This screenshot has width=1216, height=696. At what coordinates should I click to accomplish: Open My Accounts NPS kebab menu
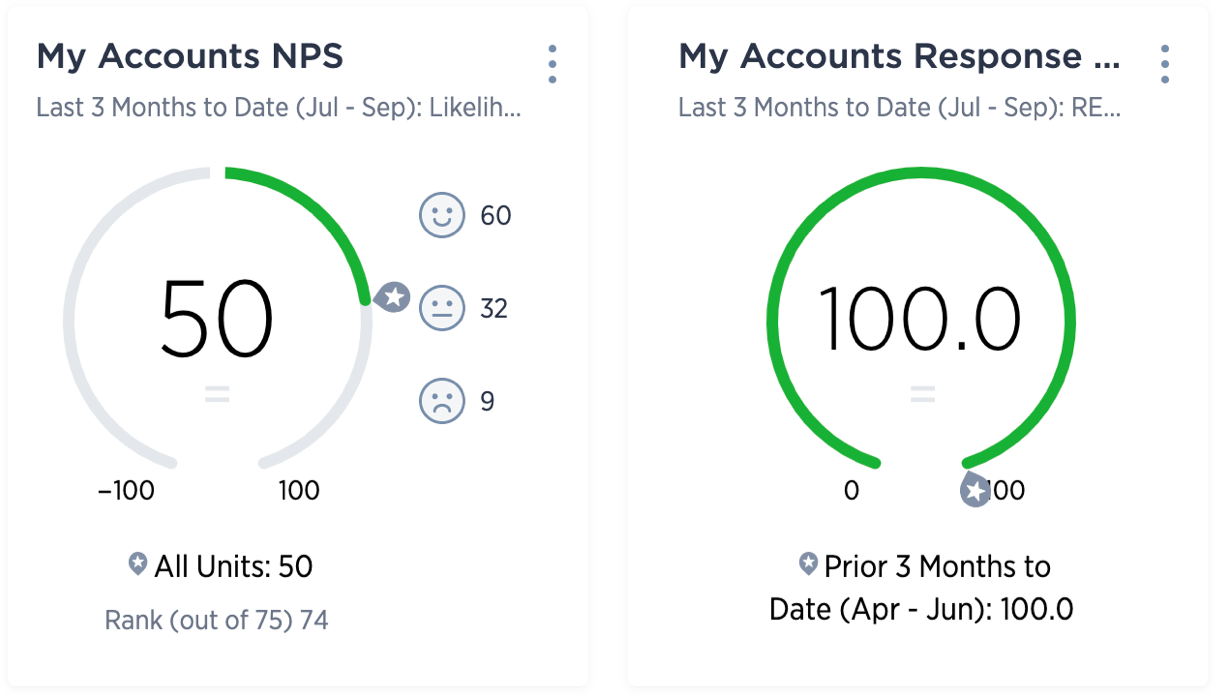[x=552, y=64]
